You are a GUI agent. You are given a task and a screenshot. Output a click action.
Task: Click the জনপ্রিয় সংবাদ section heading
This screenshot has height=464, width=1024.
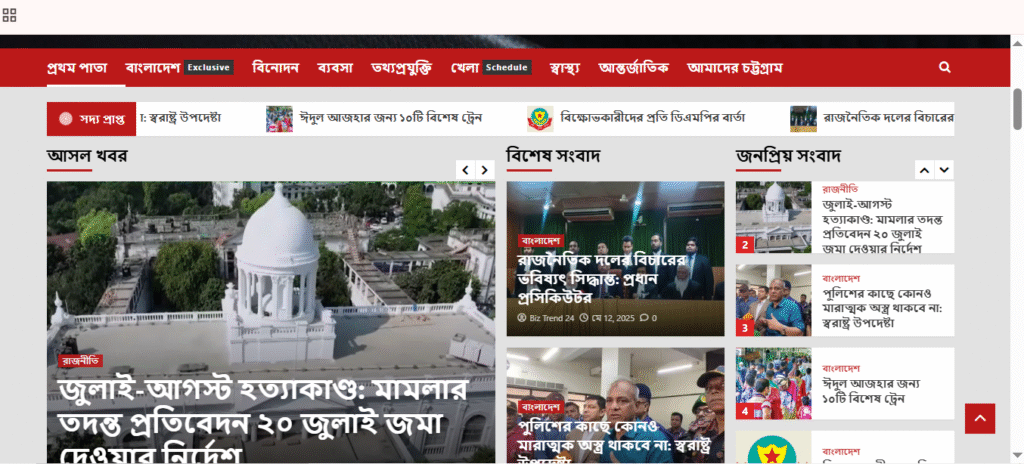click(x=788, y=156)
